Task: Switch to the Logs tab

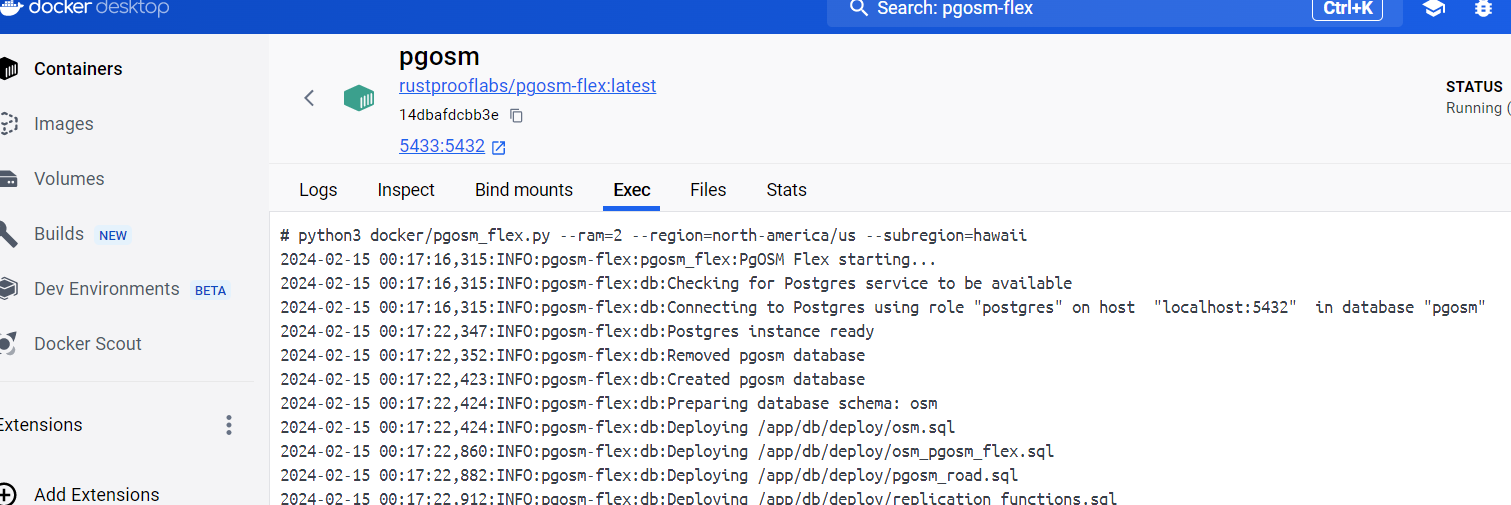Action: pos(318,190)
